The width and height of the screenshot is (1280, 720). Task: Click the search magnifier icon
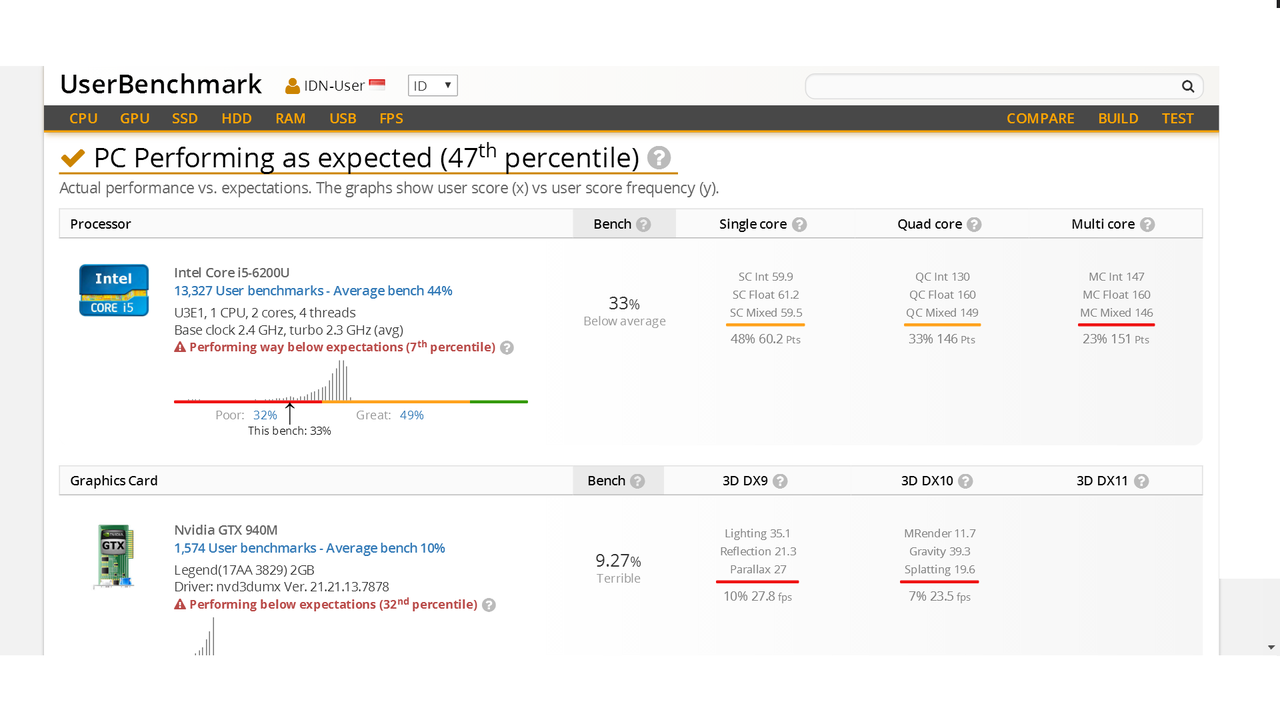point(1188,87)
